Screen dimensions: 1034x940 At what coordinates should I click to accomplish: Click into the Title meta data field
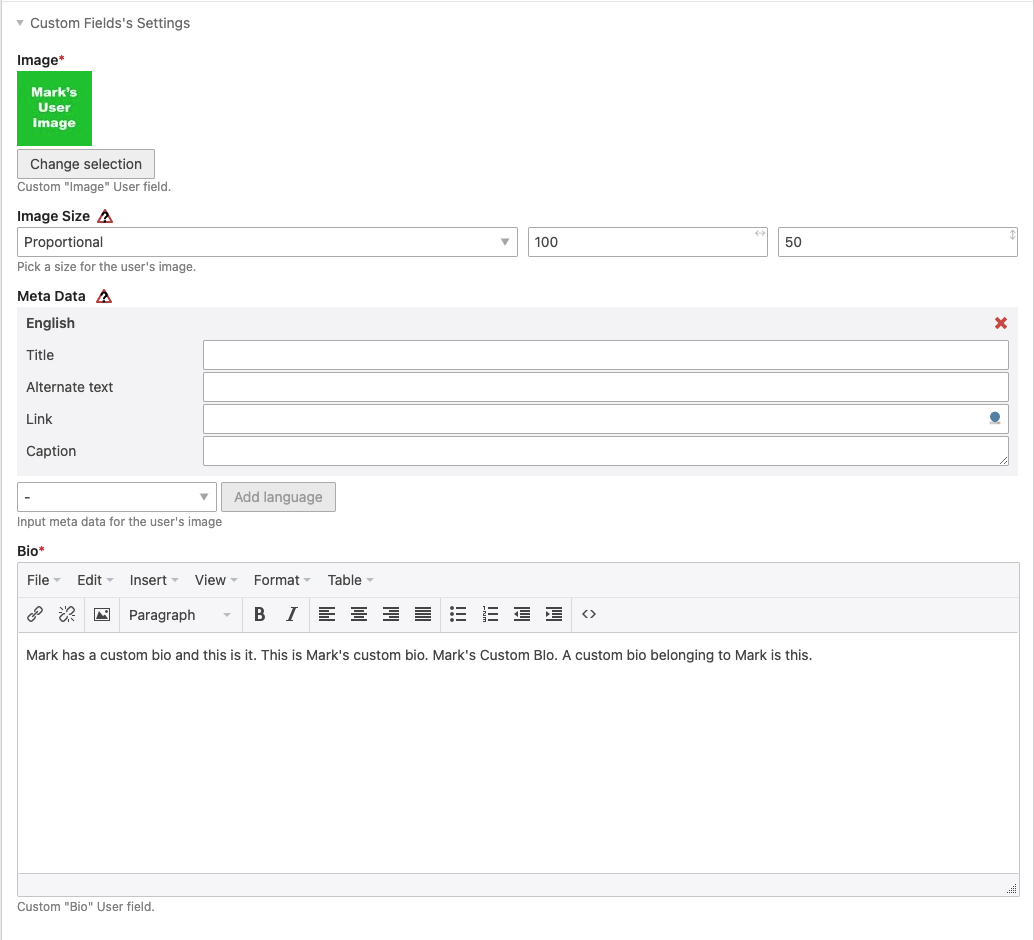pos(605,355)
